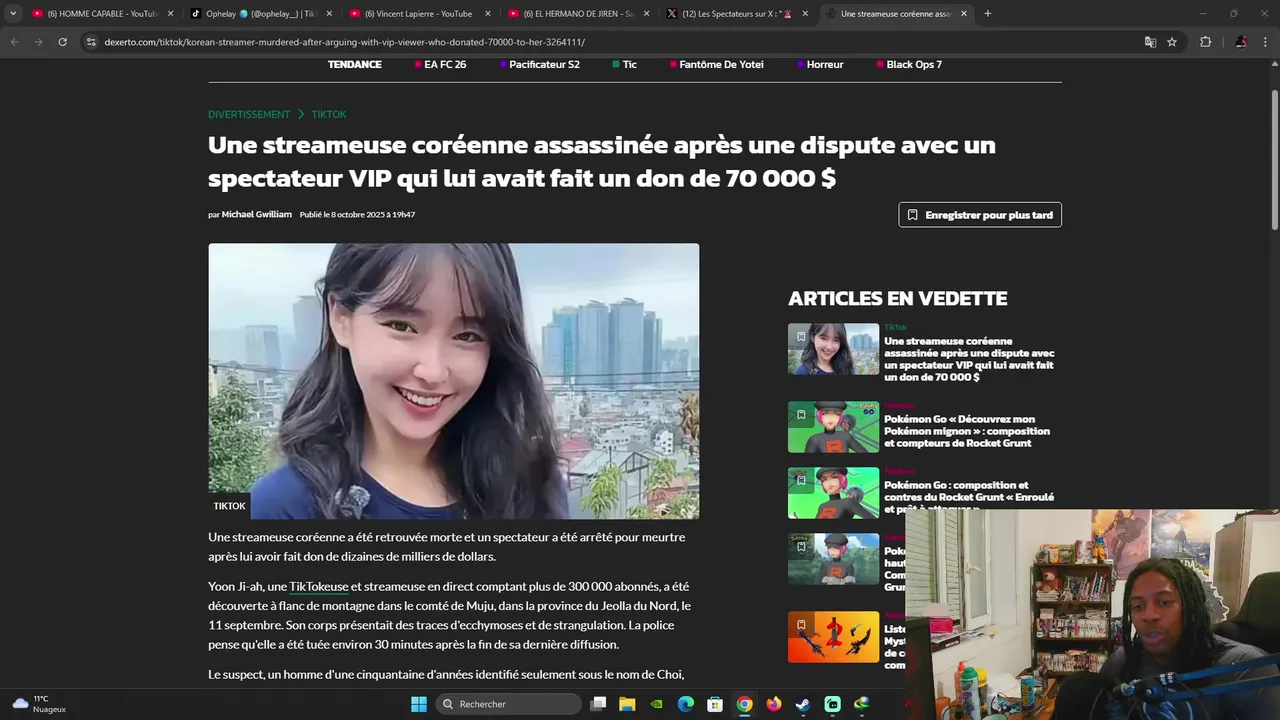Screen dimensions: 1280x720
Task: Open the site information icon in address bar
Action: (x=91, y=42)
